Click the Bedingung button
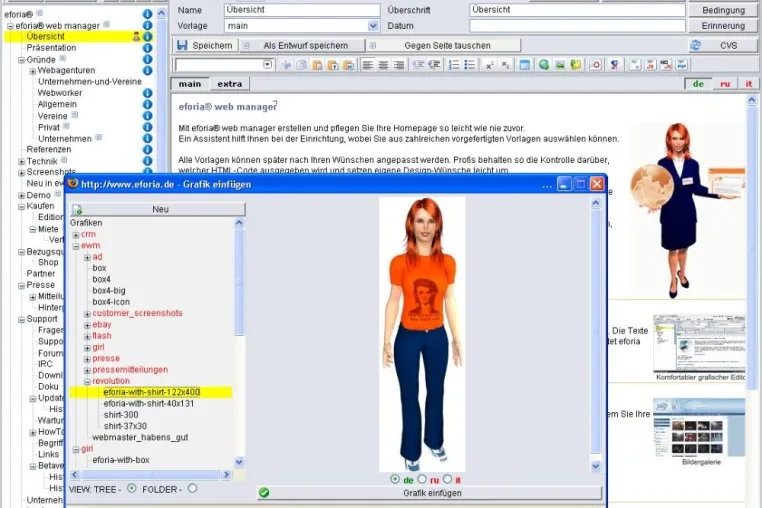 (x=723, y=10)
